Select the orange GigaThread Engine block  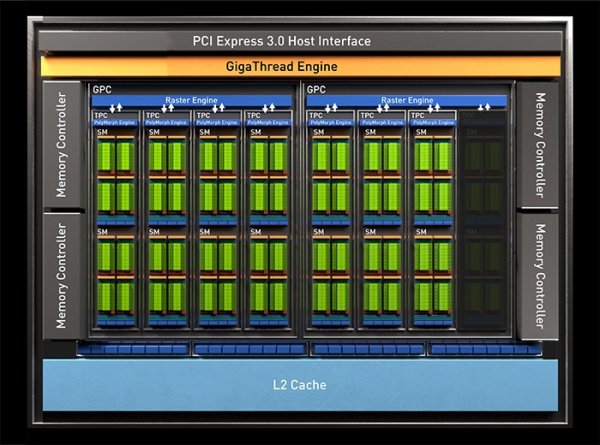click(x=301, y=67)
